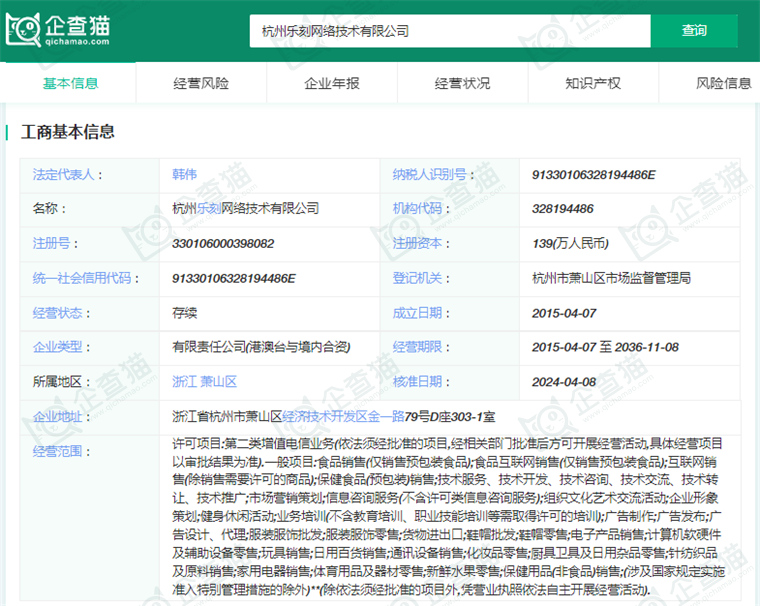Open legal representative 韩伟 link

pyautogui.click(x=185, y=175)
